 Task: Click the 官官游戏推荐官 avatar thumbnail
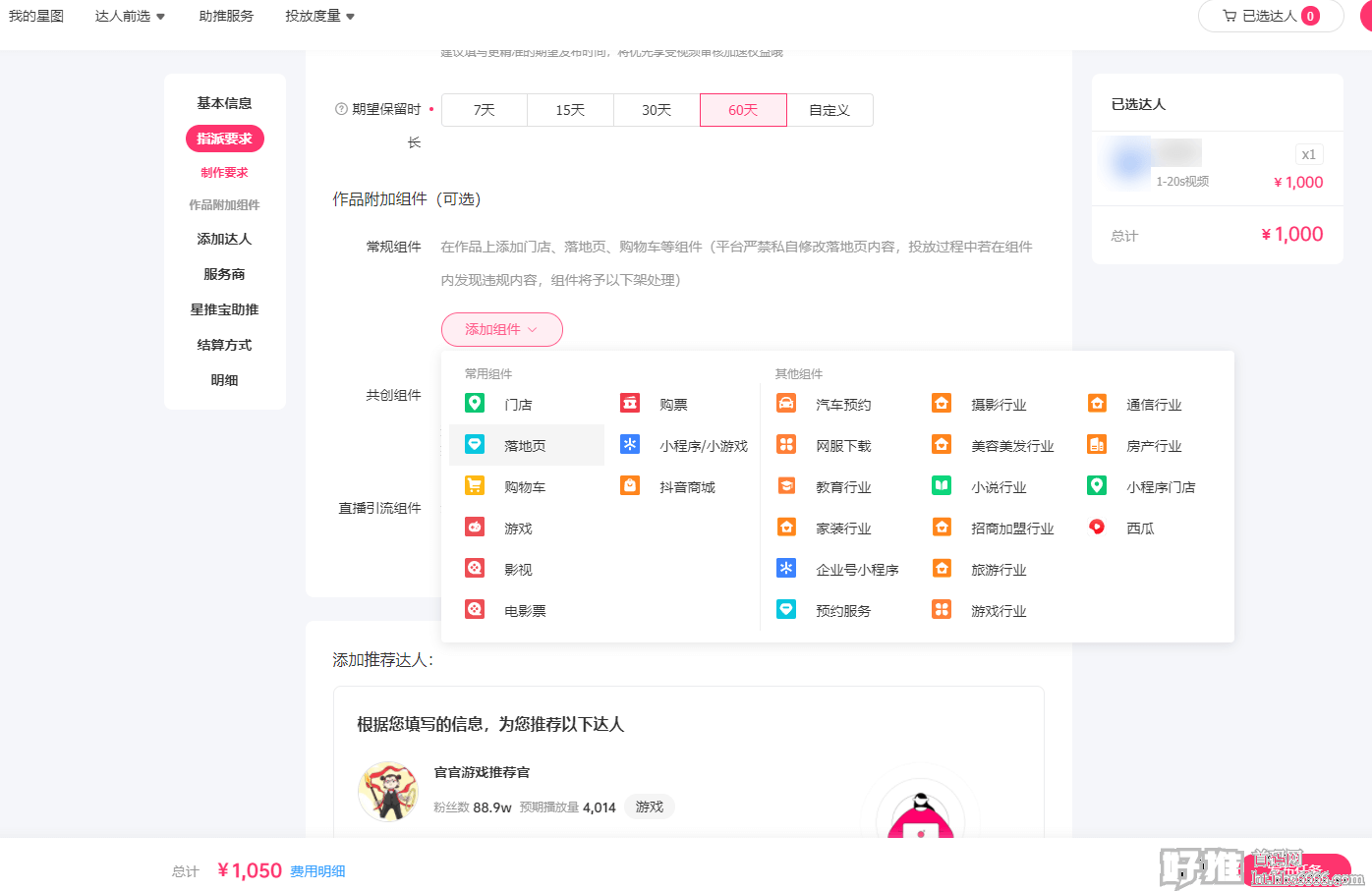click(x=388, y=791)
